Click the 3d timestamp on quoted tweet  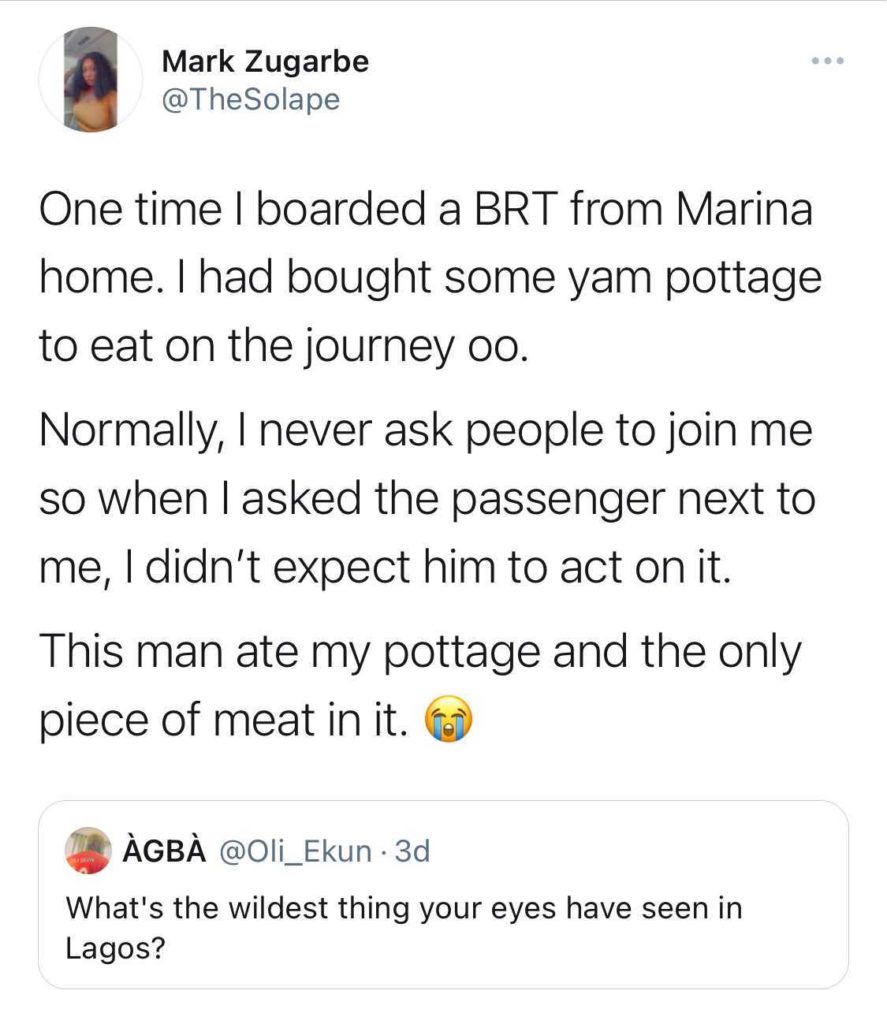coord(412,852)
